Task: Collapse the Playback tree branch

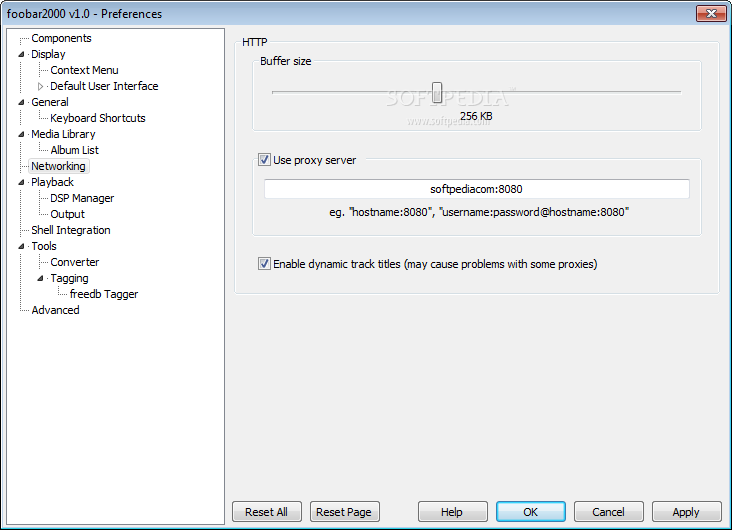Action: click(x=21, y=182)
